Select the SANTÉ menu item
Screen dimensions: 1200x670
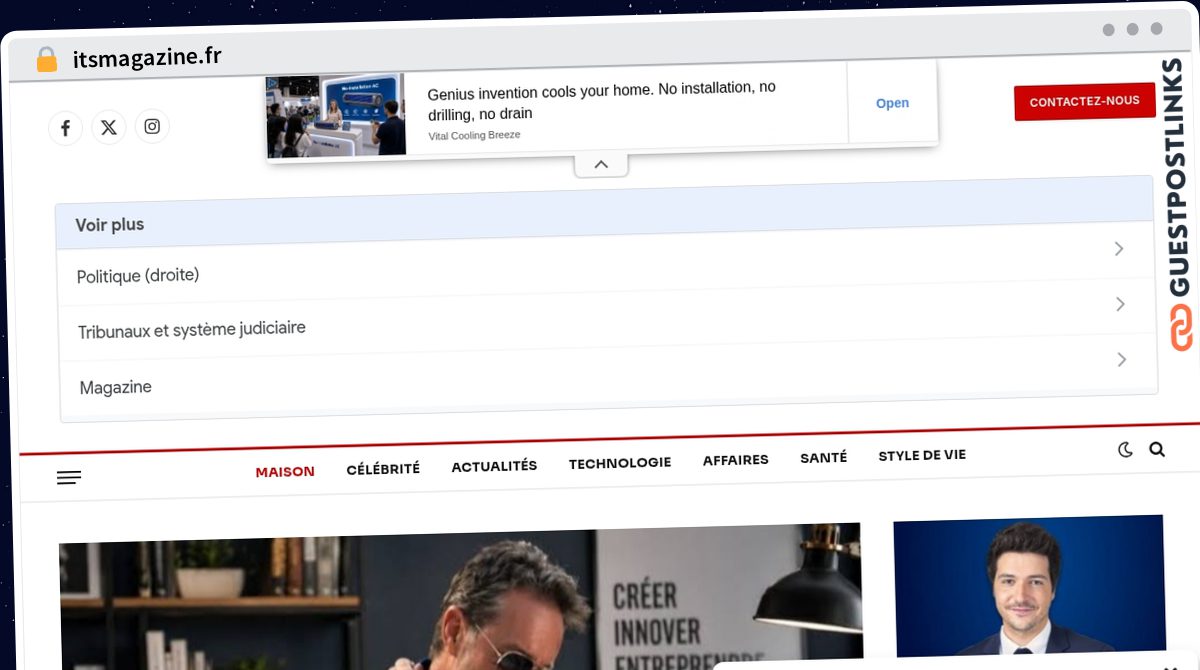823,457
